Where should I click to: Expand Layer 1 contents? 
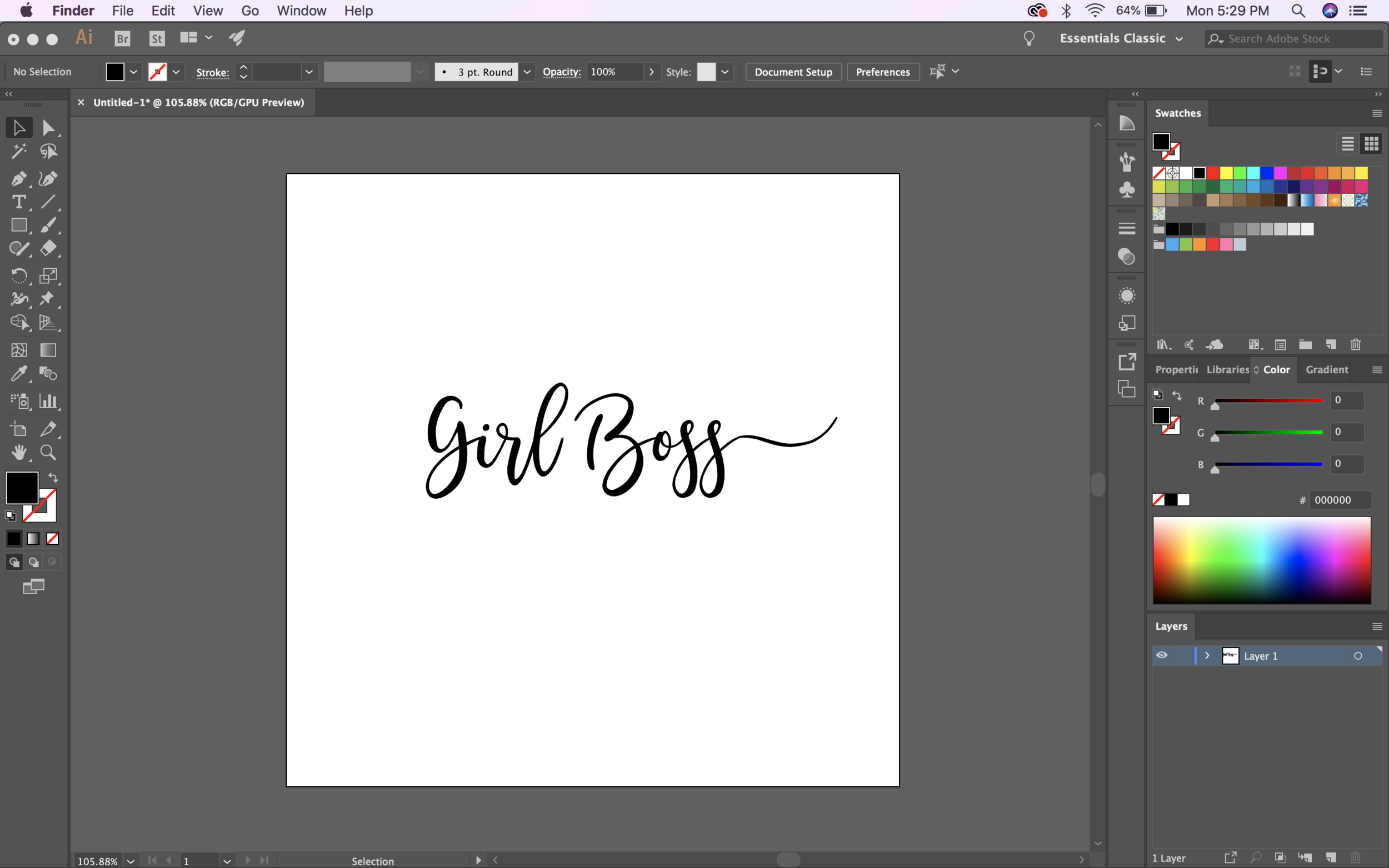point(1207,656)
